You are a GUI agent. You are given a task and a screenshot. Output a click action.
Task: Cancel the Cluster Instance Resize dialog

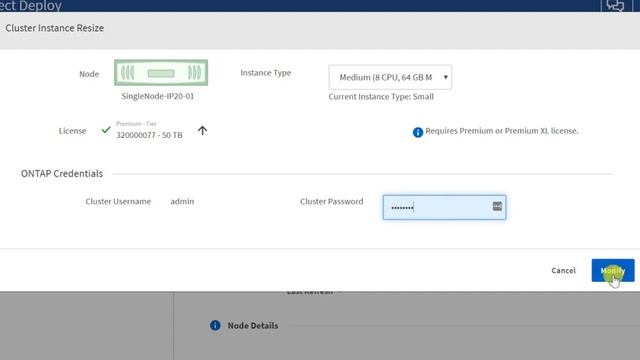[563, 270]
